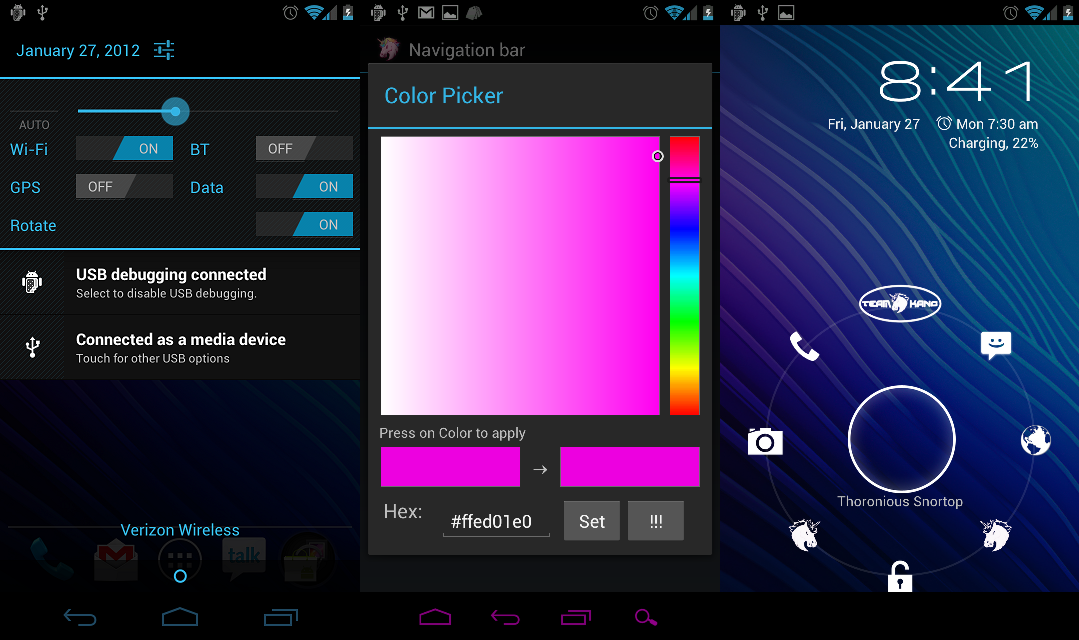Toggle the Wi-Fi switch
This screenshot has height=640, width=1079.
(125, 149)
